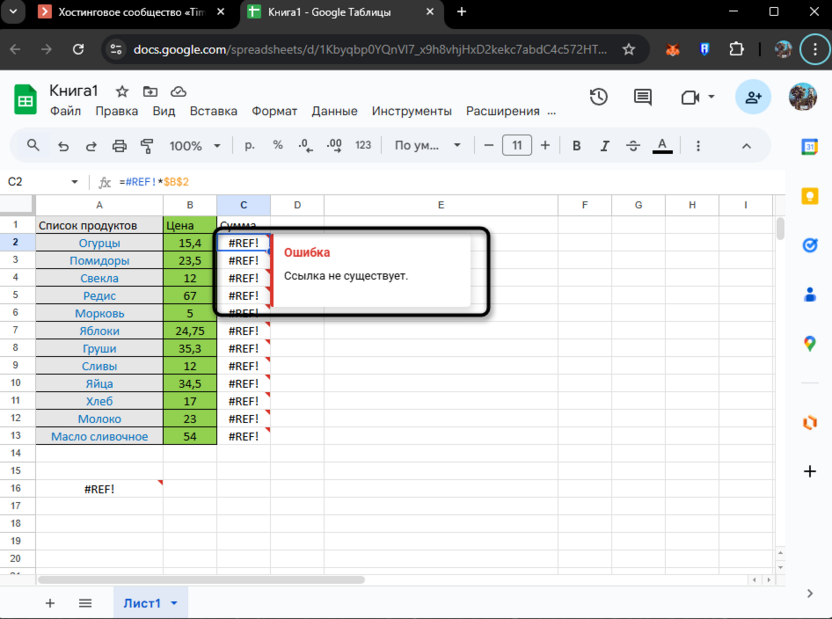Screen dimensions: 832x619
Task: Open version history clock icon
Action: point(599,97)
